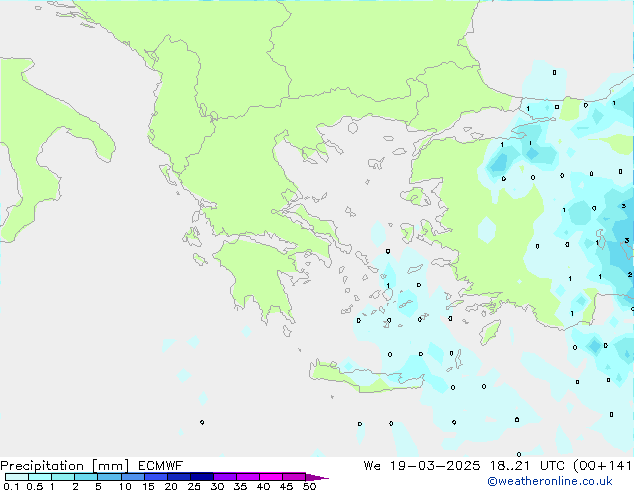Click the '0.5' legend scale label

[35, 486]
